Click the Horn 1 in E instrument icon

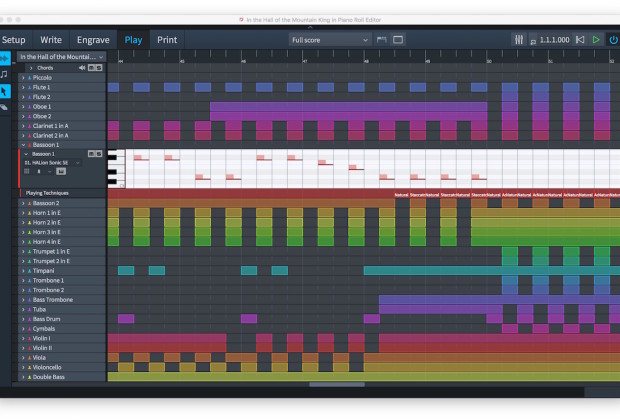[x=29, y=213]
